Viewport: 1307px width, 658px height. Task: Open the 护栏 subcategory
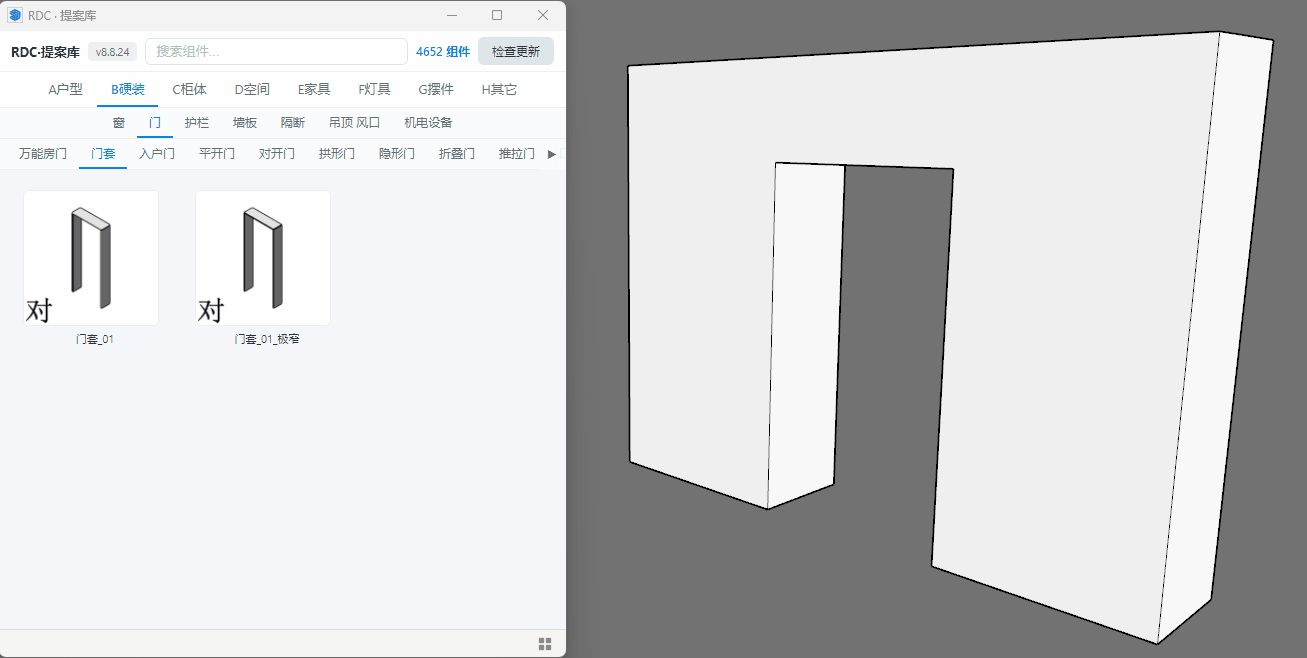coord(197,123)
